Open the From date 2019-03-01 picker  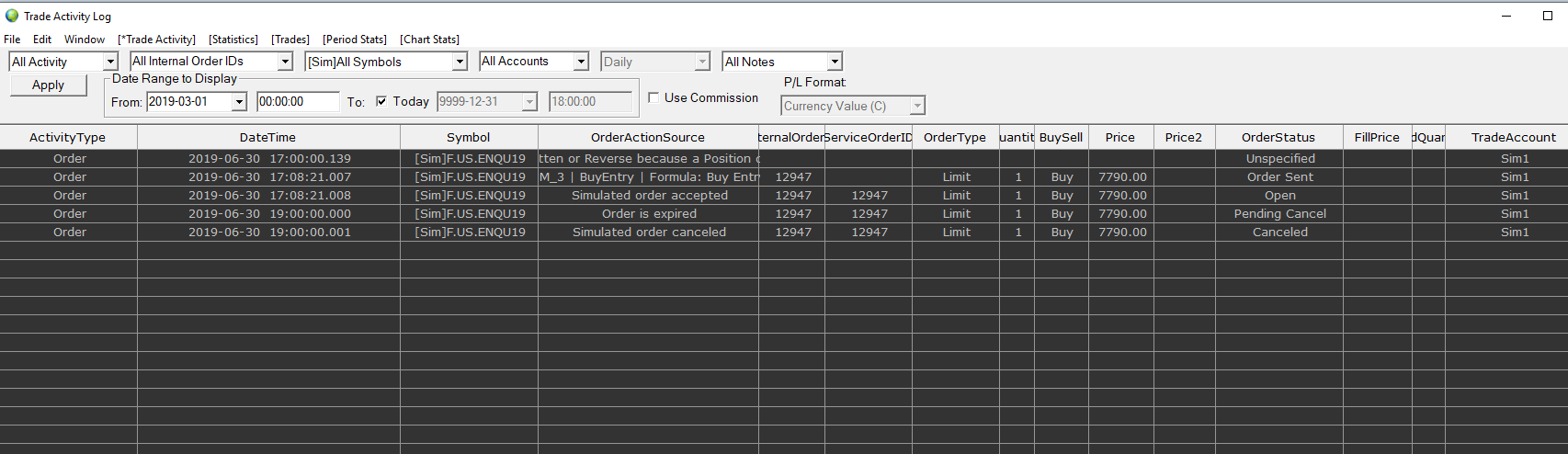tap(239, 102)
